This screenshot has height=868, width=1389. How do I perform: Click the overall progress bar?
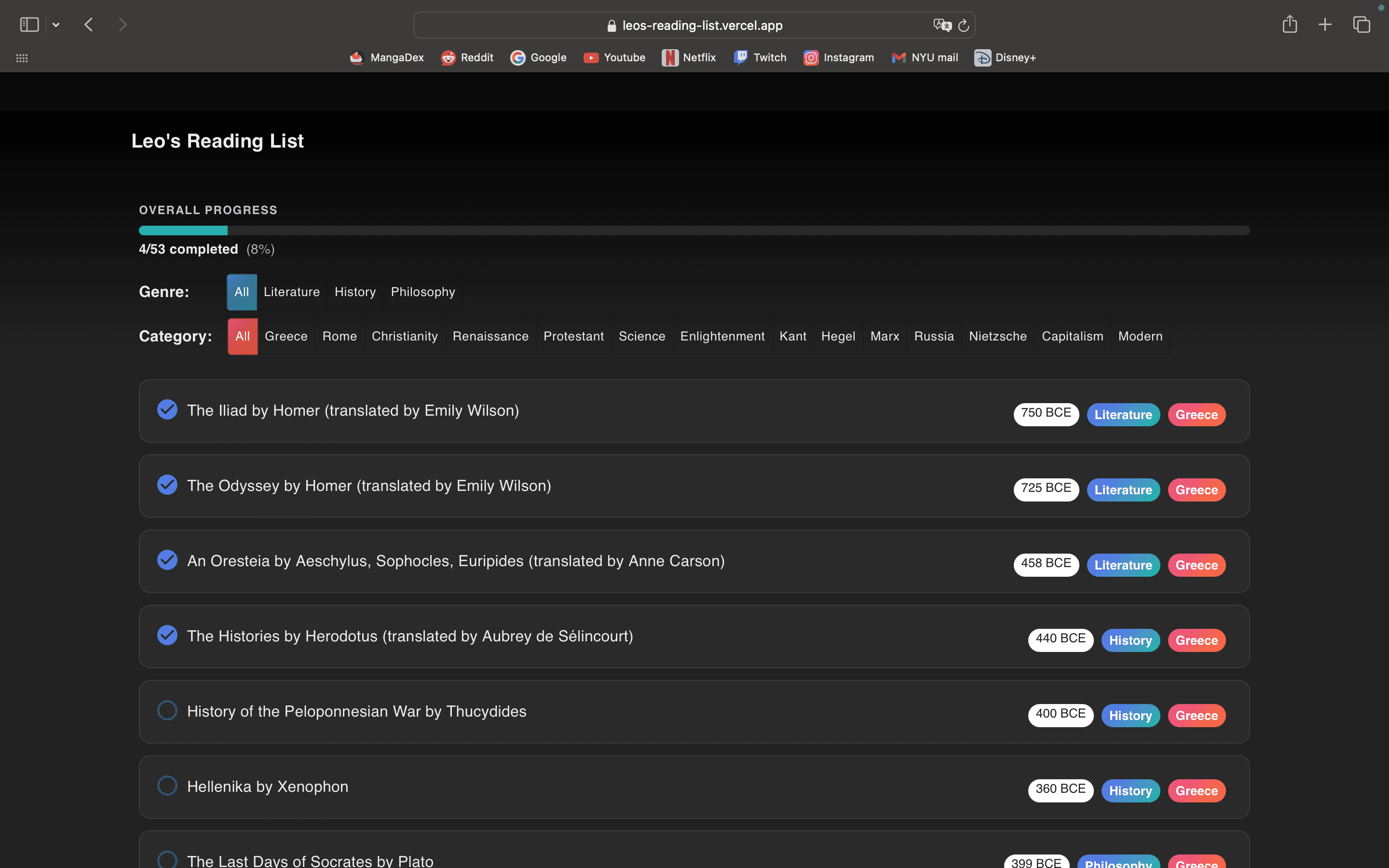694,230
